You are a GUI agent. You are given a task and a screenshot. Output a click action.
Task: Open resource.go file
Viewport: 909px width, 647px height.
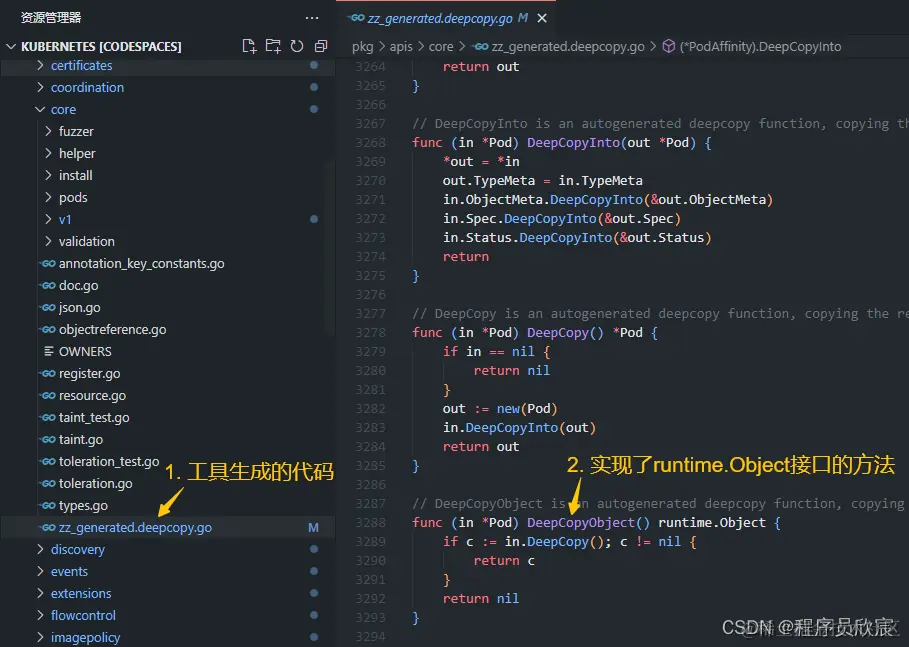(92, 396)
